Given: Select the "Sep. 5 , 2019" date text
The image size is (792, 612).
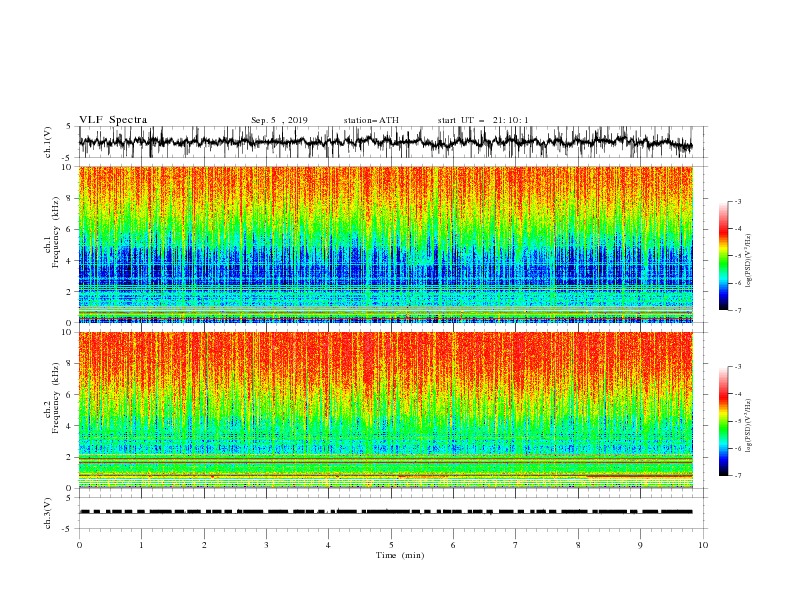Looking at the screenshot, I should (x=279, y=120).
